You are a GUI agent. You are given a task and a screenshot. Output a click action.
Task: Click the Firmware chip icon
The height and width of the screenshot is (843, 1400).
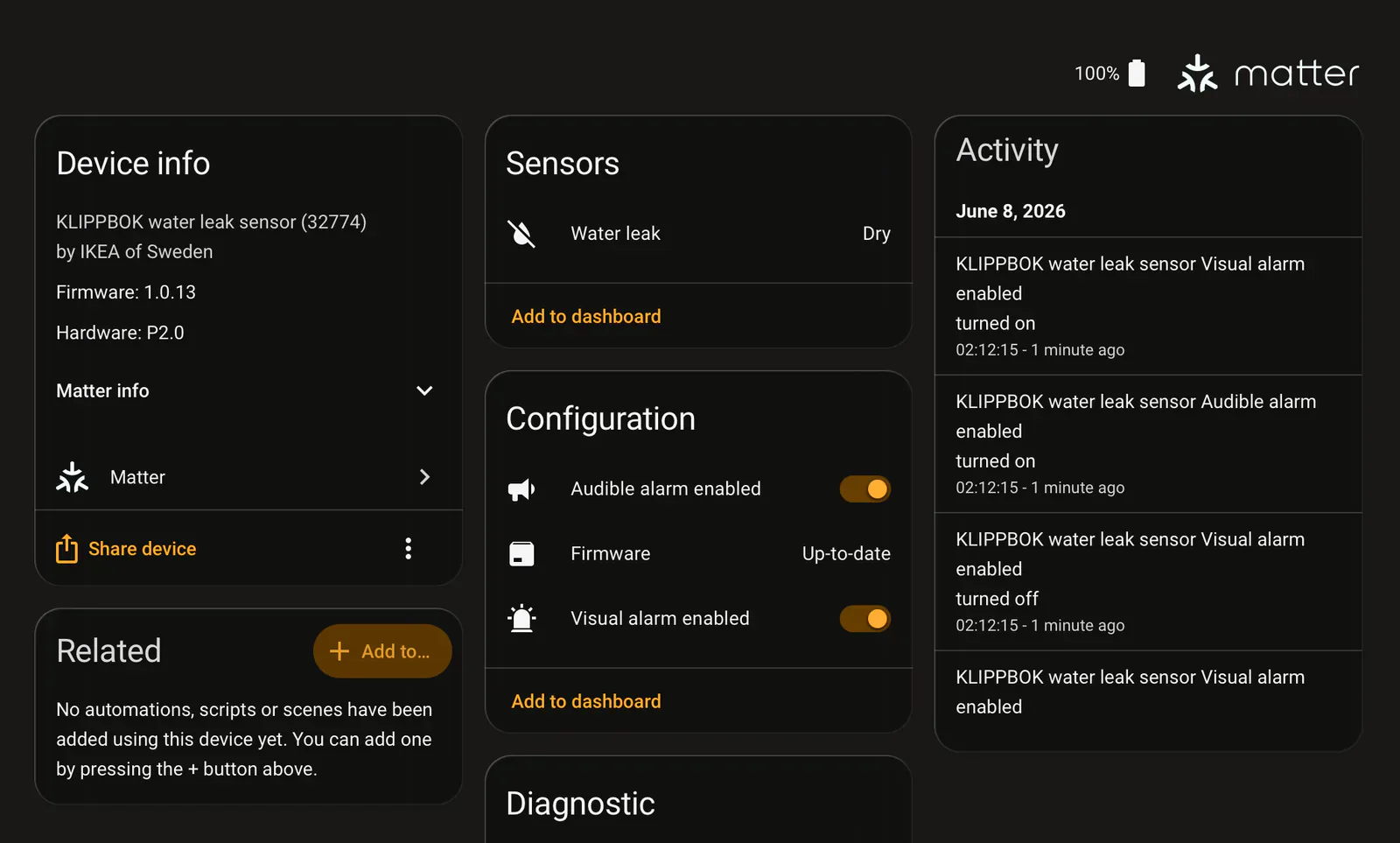(521, 554)
